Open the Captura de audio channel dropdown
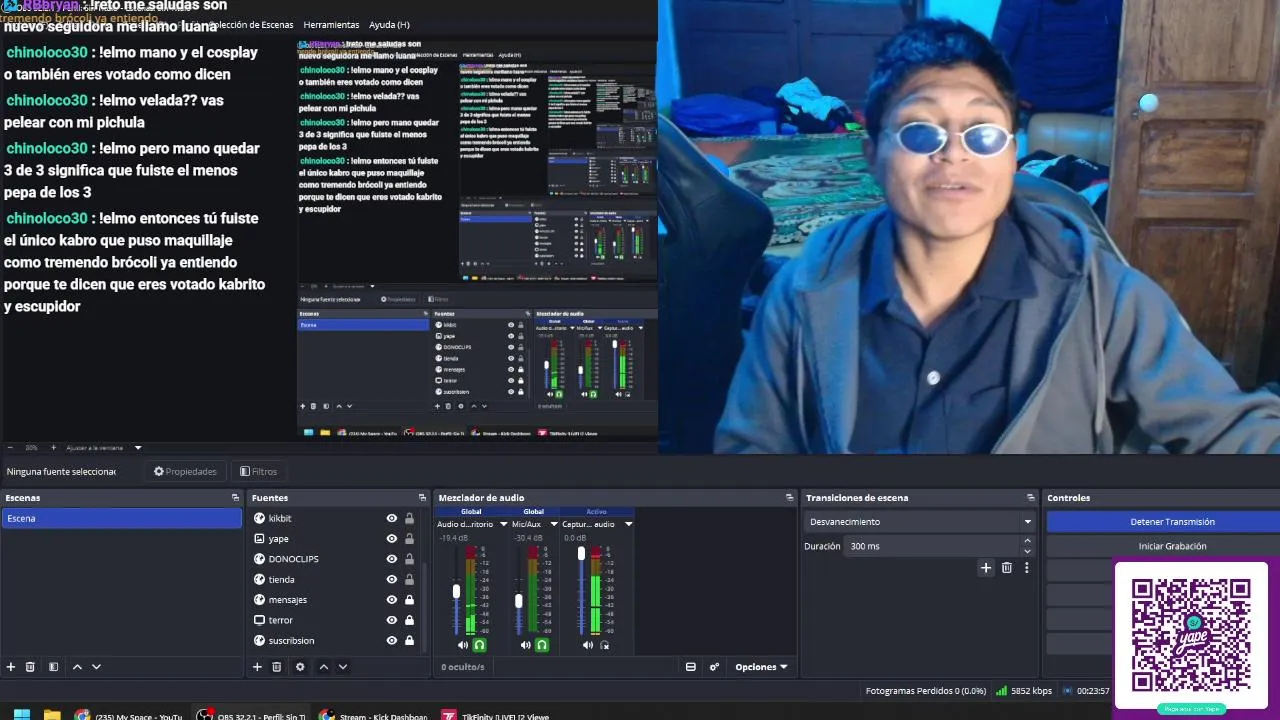1280x720 pixels. click(x=628, y=524)
